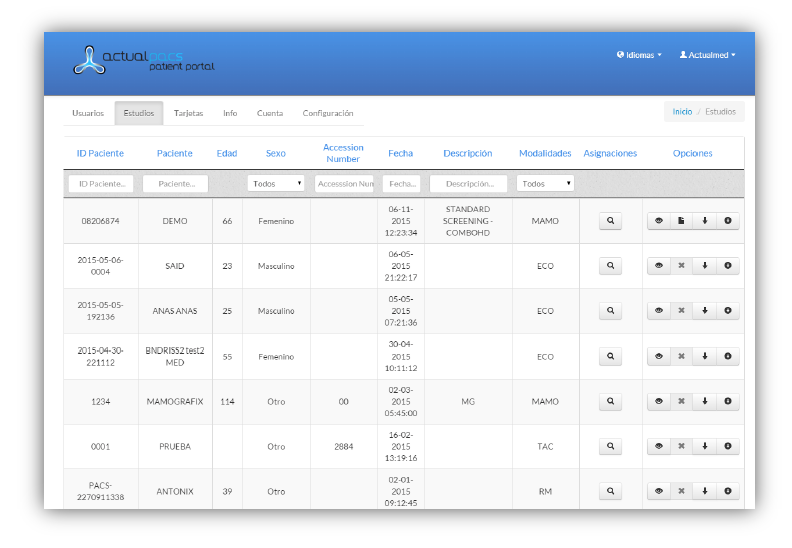Click the circle-arrow icon in ANAS ANAS row
This screenshot has height=548, width=792.
(728, 311)
